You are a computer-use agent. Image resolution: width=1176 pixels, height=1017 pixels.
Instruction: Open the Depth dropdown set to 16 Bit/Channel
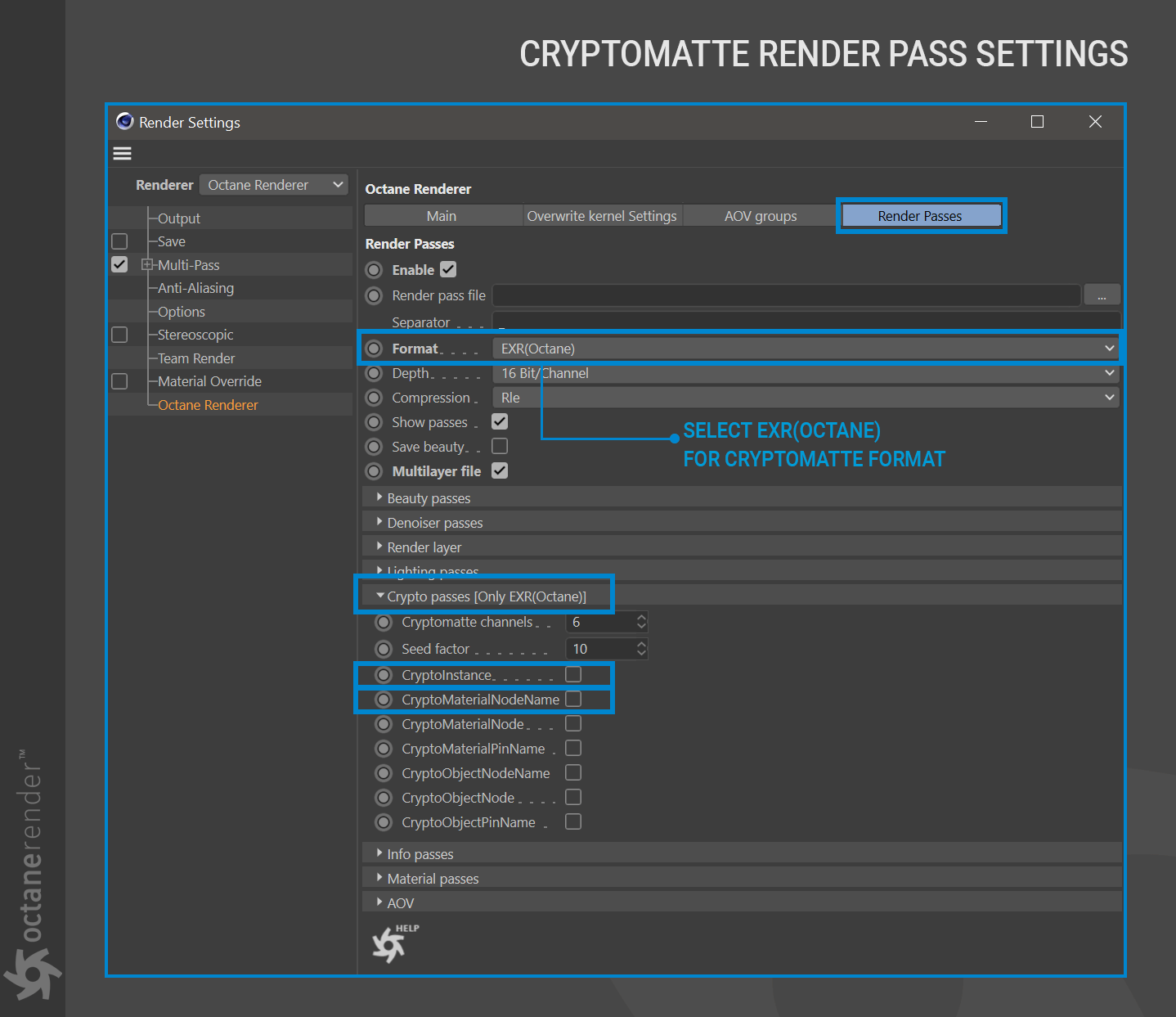[x=806, y=373]
